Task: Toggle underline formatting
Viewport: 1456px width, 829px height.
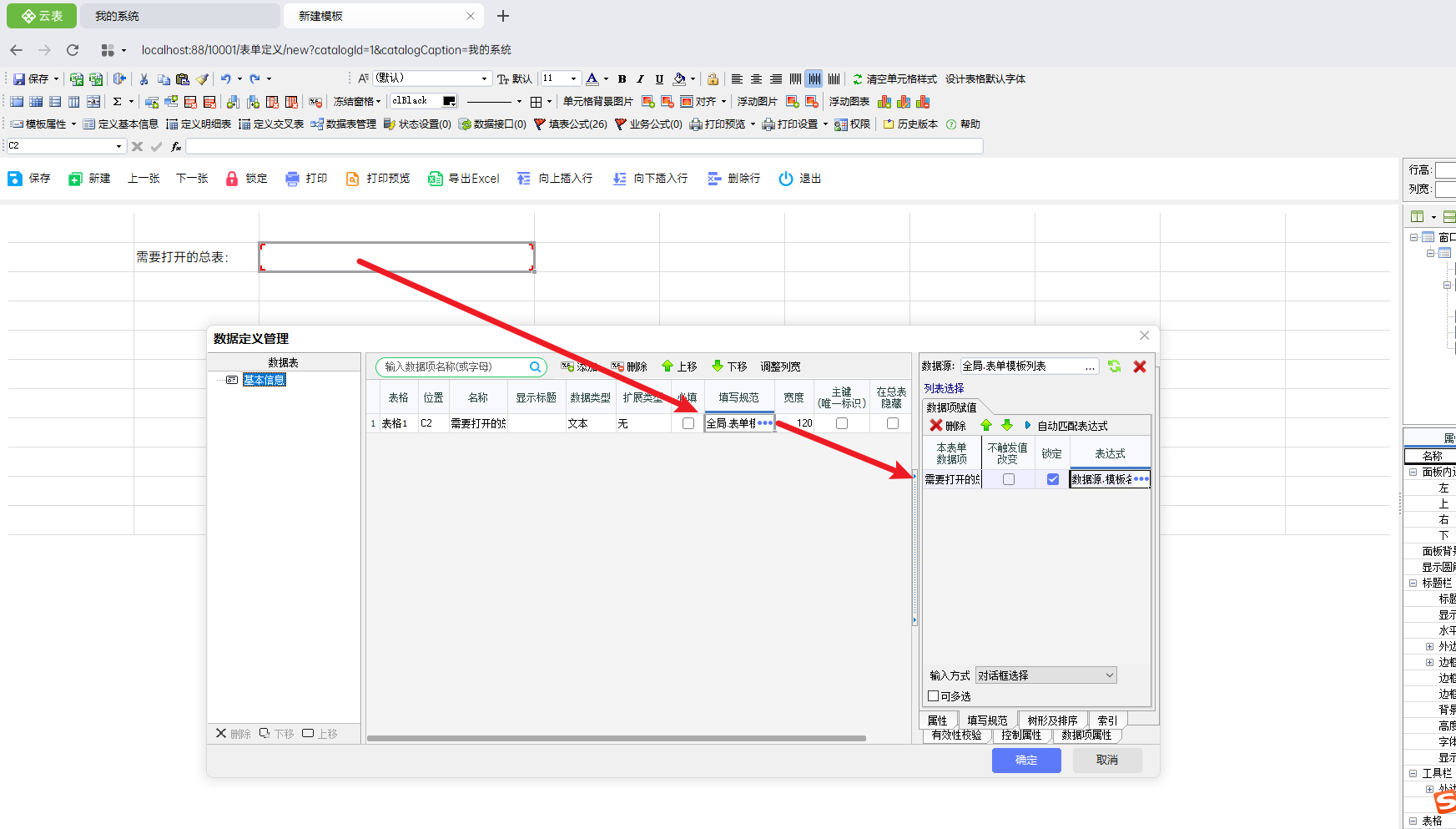Action: click(659, 79)
